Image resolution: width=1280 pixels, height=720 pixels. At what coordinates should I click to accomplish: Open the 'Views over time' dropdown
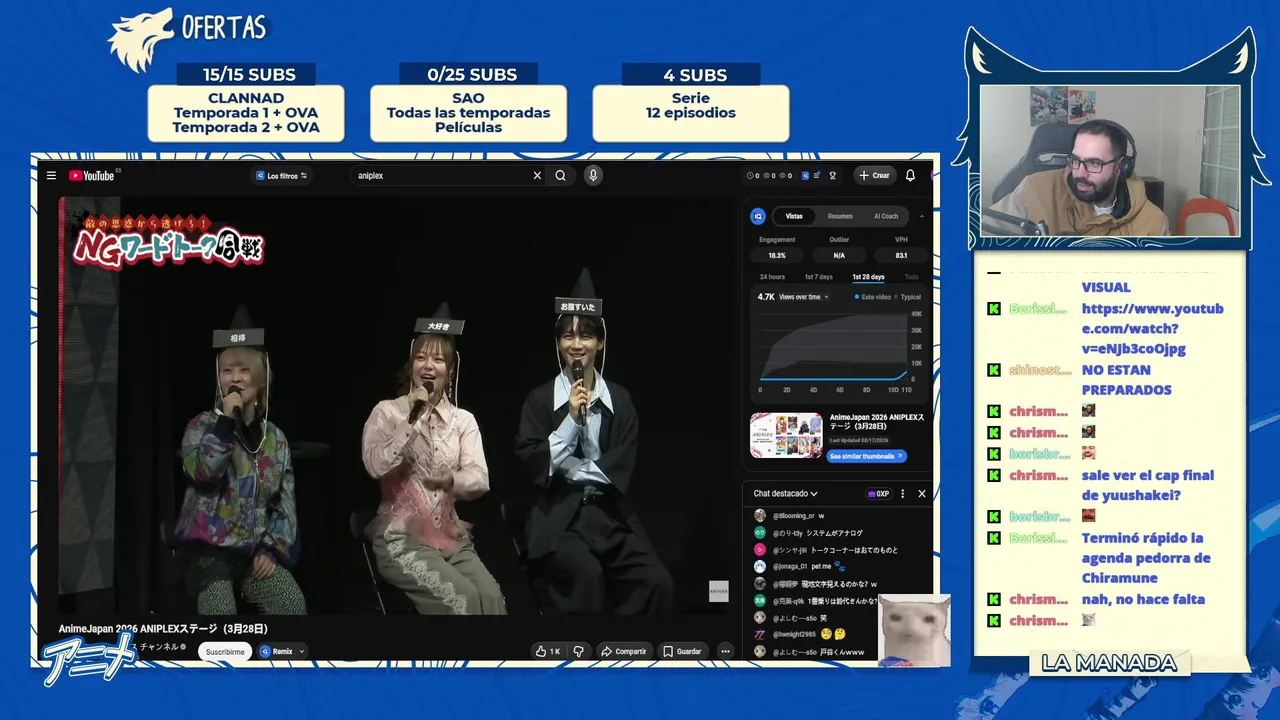pyautogui.click(x=804, y=297)
